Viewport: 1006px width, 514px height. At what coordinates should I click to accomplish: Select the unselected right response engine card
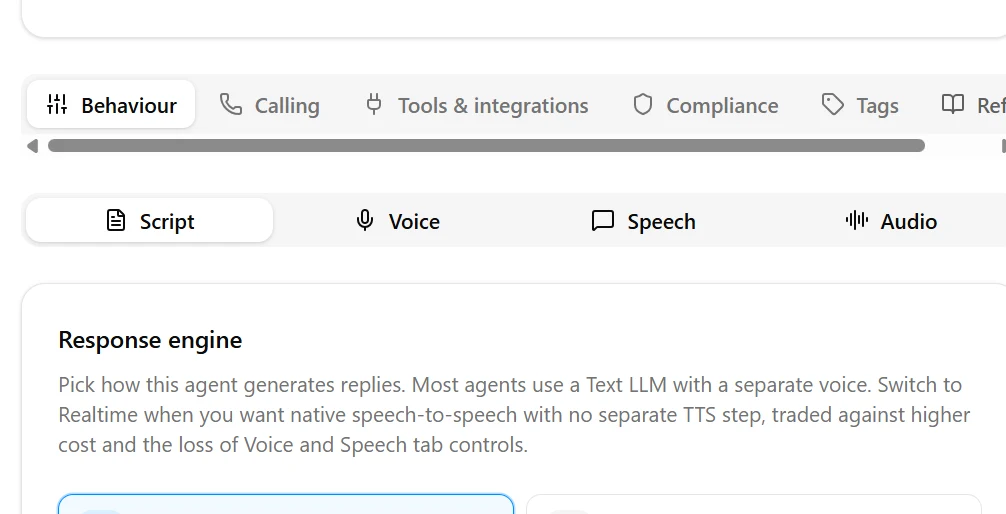click(754, 504)
